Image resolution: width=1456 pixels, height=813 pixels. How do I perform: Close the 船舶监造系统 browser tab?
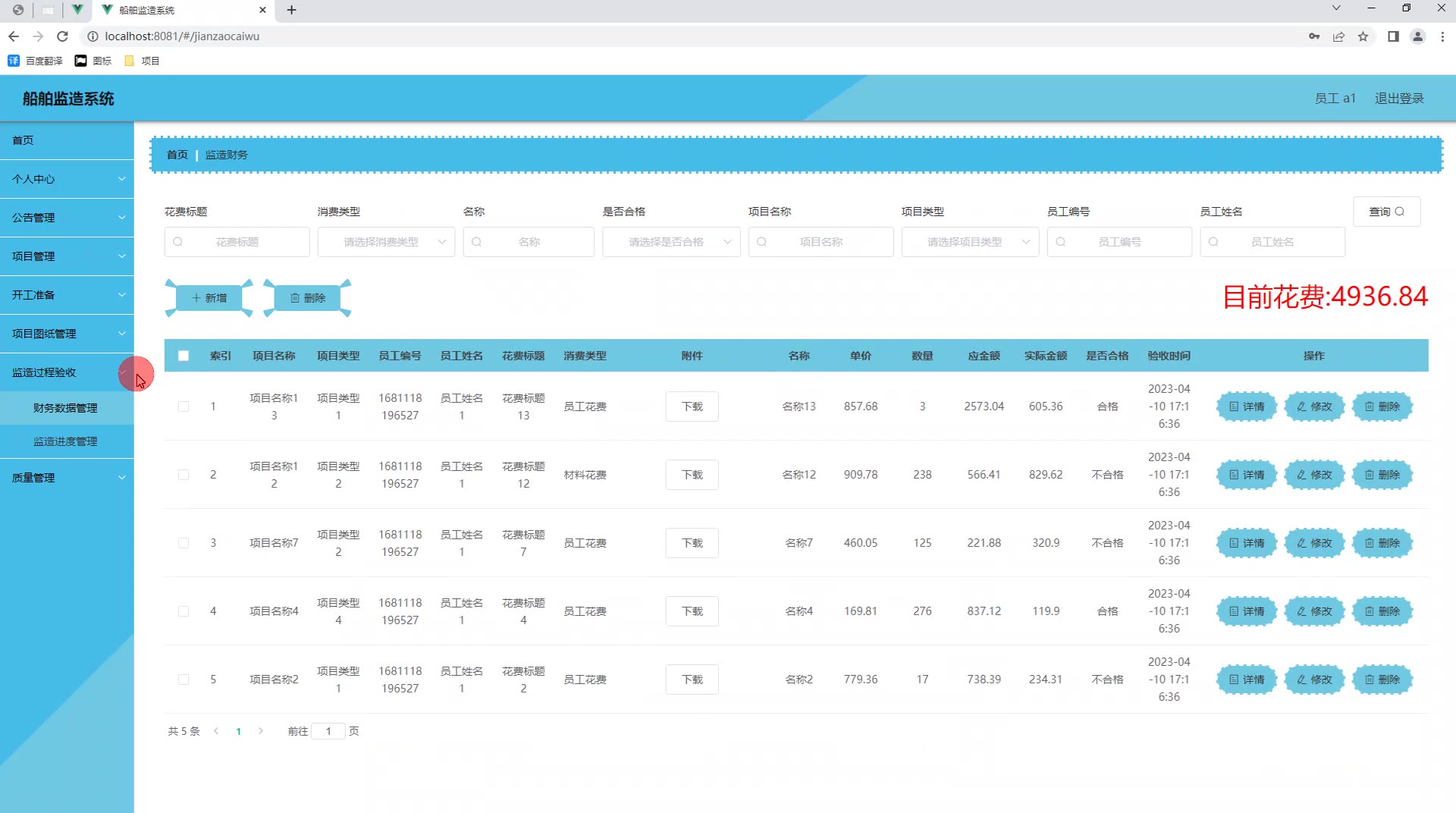(262, 10)
